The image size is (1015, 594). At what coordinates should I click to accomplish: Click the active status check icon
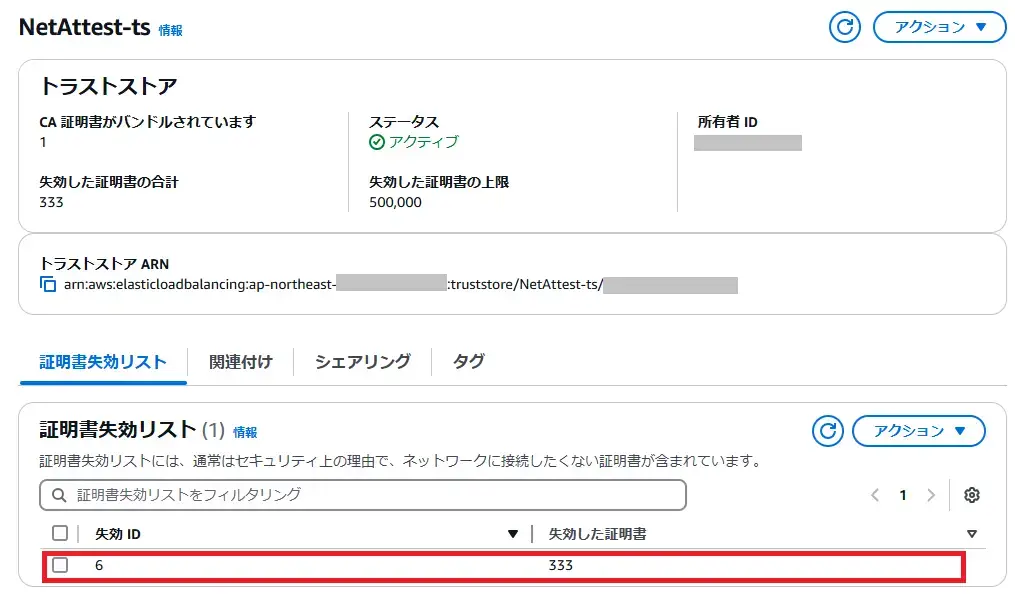(x=377, y=142)
